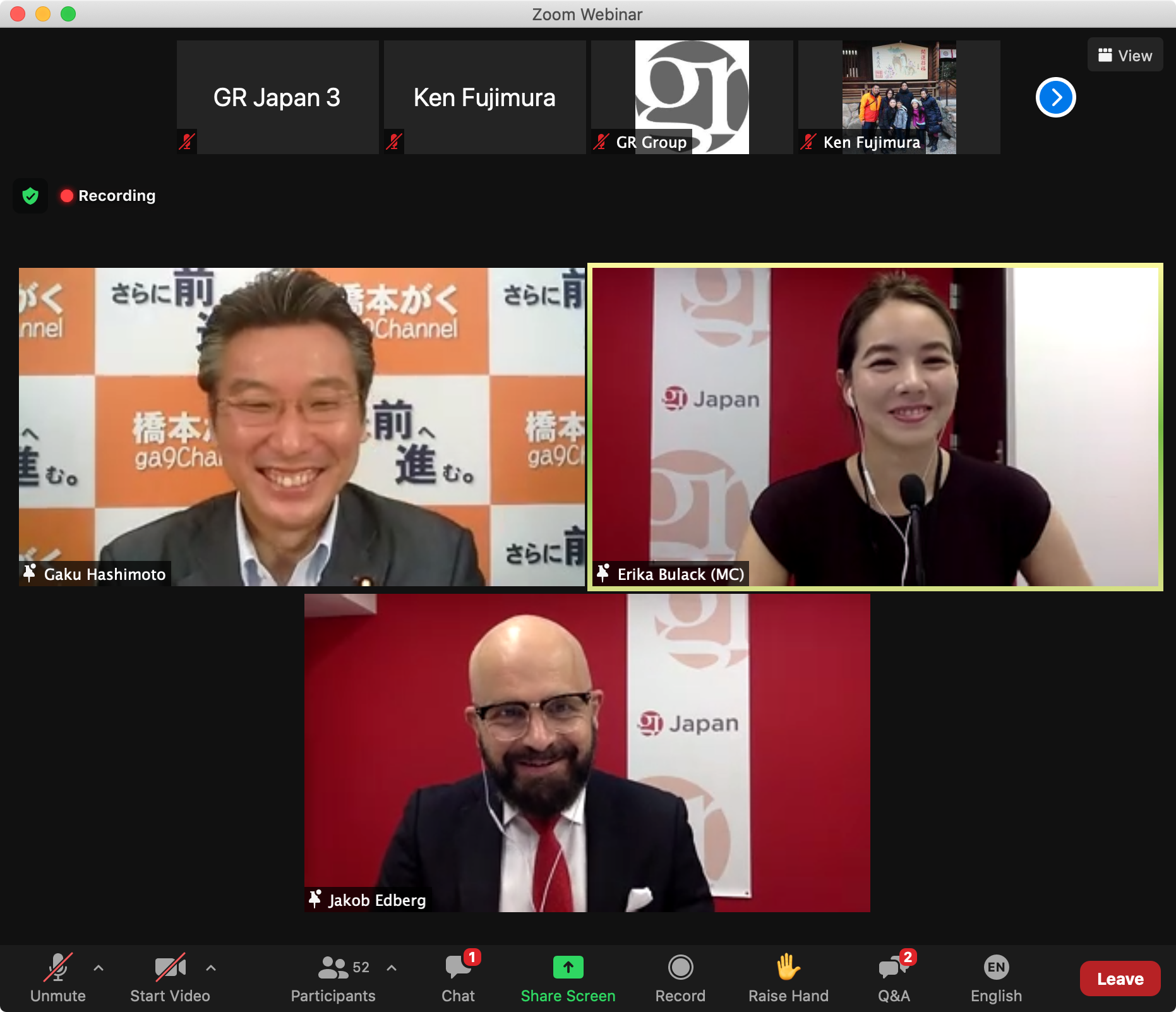This screenshot has height=1012, width=1176.
Task: Click pin icon beside Erika Bulack (MC)
Action: 603,573
